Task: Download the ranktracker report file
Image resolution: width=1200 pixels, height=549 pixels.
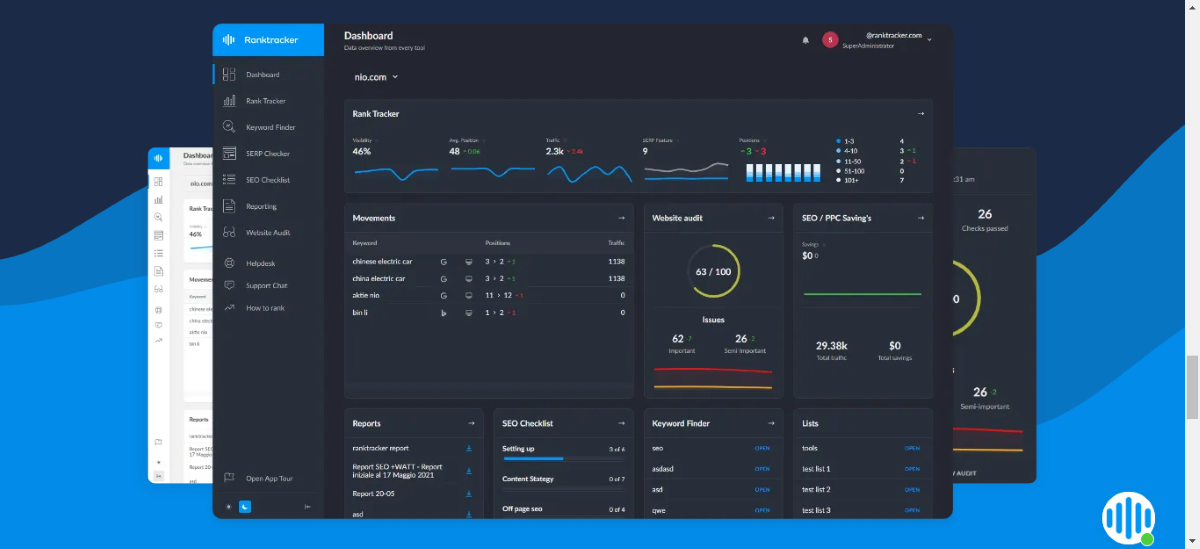Action: [x=469, y=449]
